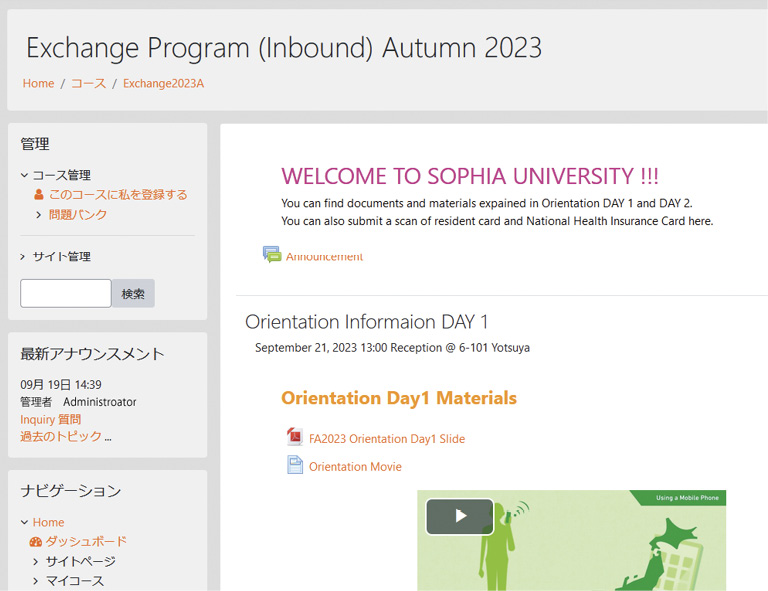The width and height of the screenshot is (768, 591).
Task: Open the Exchange2023A breadcrumb link
Action: point(163,84)
